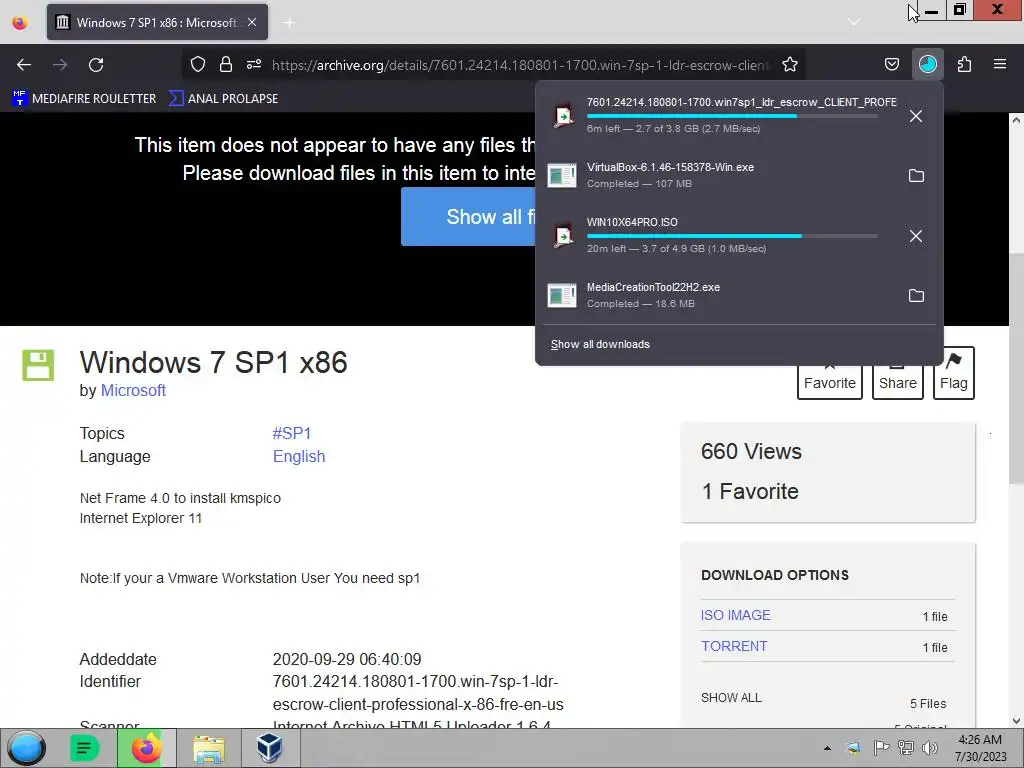
Task: Click Show all downloads
Action: (600, 344)
